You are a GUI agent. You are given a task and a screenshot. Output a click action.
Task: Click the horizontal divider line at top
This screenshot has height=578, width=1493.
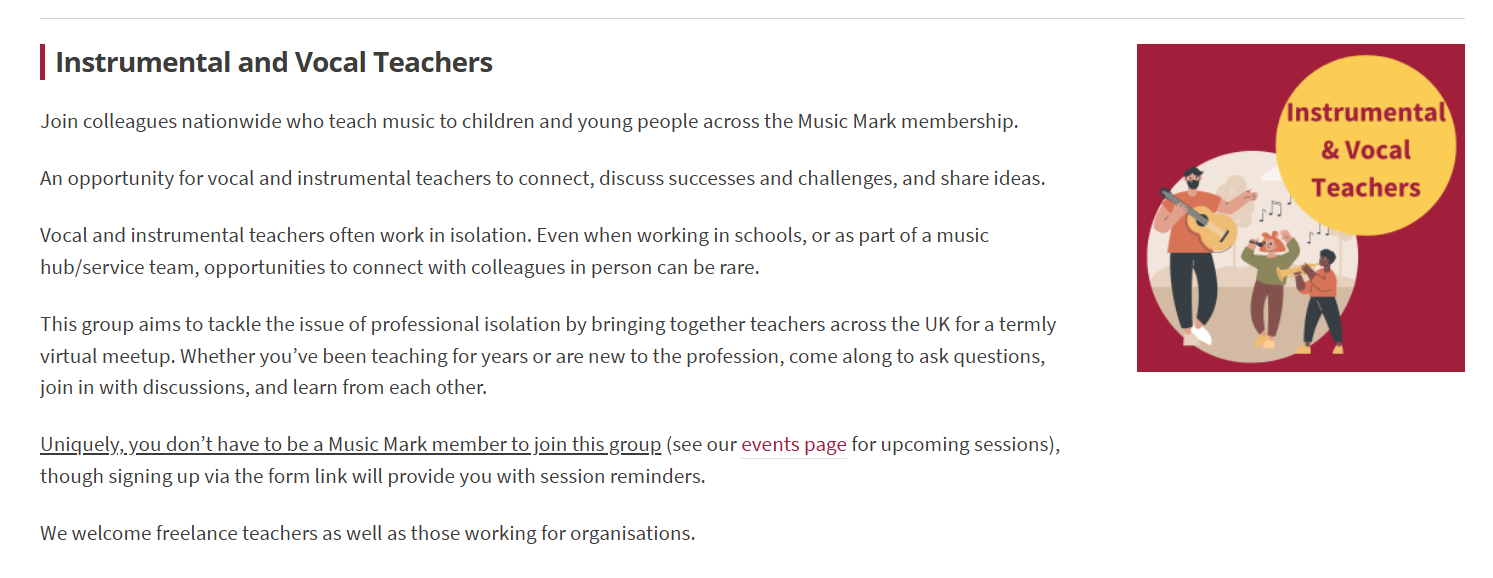(x=752, y=18)
